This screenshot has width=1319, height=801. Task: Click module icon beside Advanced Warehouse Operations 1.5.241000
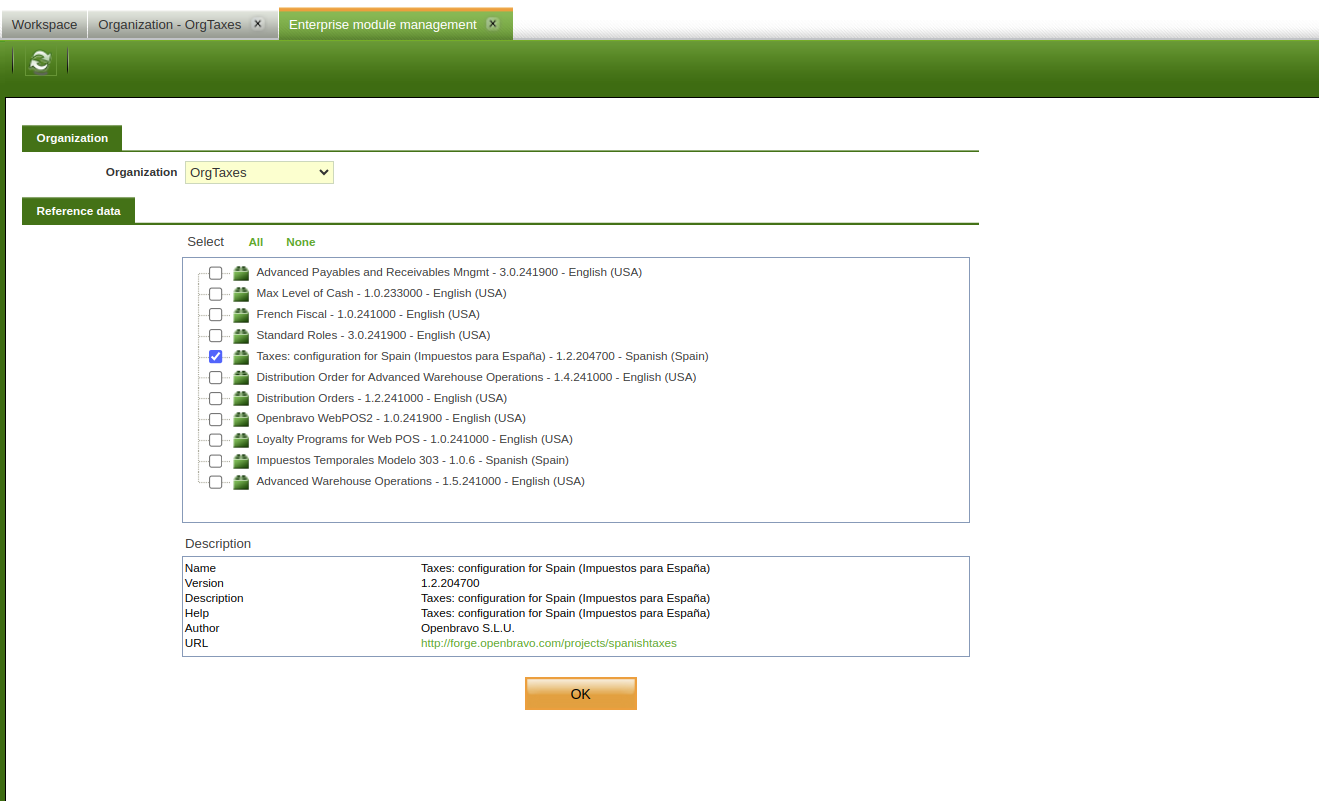[241, 482]
